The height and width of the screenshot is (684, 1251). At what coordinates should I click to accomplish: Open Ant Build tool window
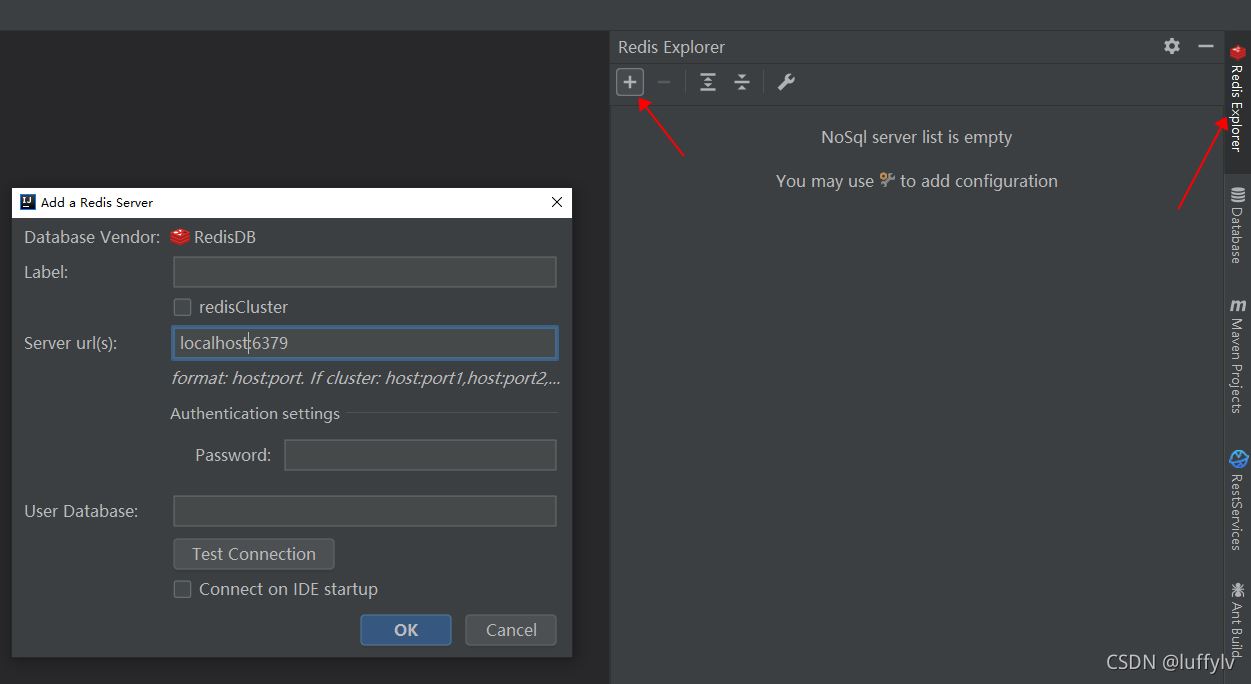coord(1237,618)
